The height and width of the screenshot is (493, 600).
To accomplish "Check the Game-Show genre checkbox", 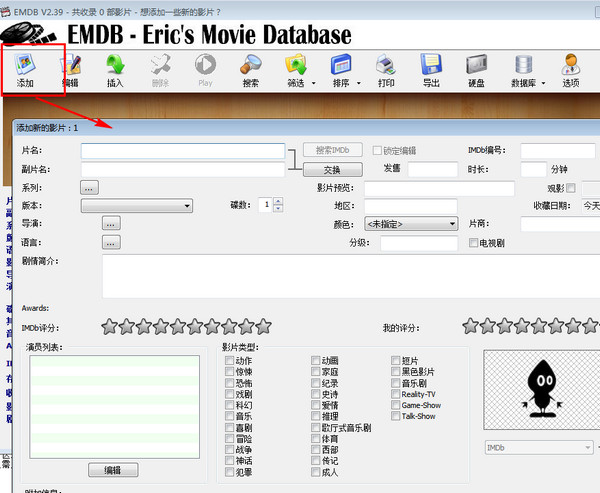I will (395, 405).
